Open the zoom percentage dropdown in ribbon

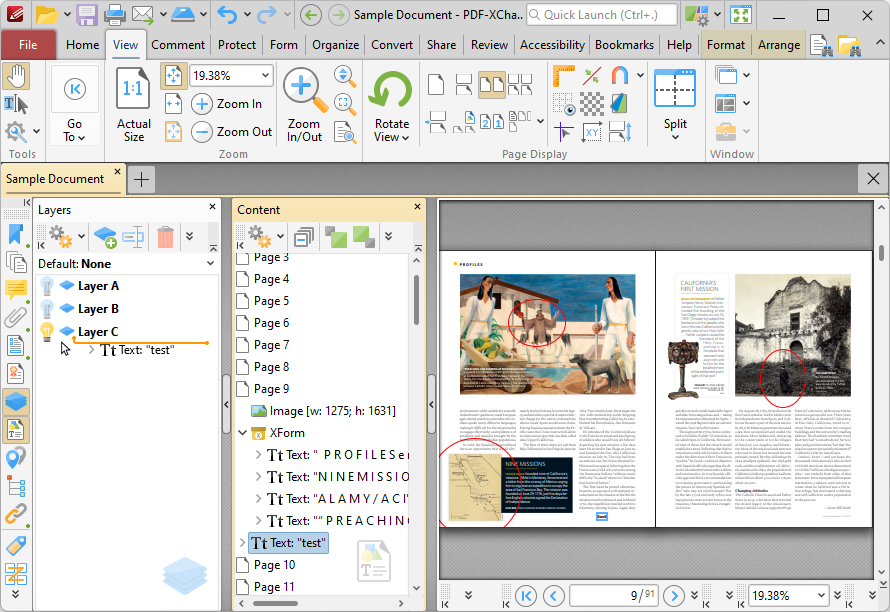[265, 76]
